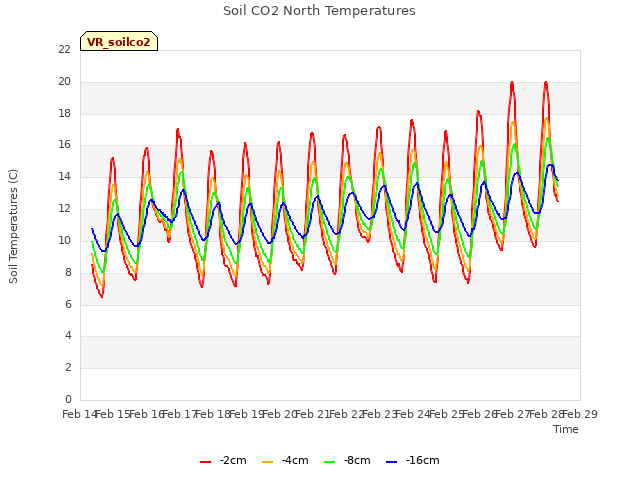This screenshot has width=640, height=480.
Task: Click the chart title Soil CO2 North Temperatures
Action: tap(319, 11)
